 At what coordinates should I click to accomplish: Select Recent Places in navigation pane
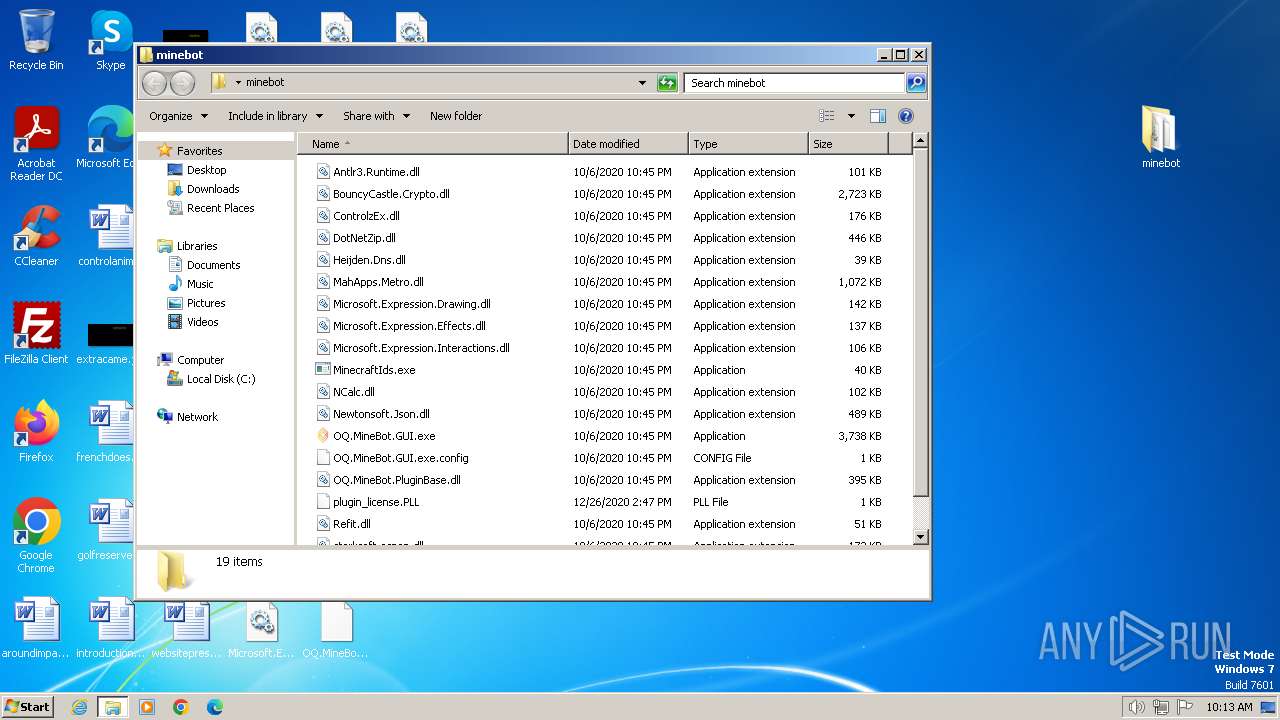coord(220,208)
